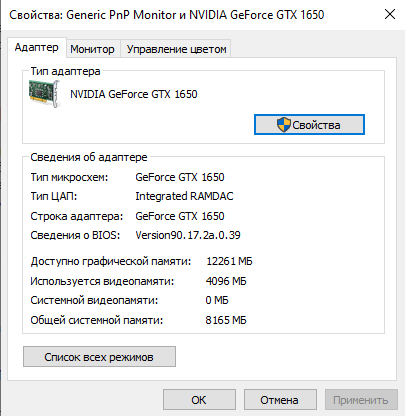
Task: Click the dialog title bar text
Action: coord(167,15)
